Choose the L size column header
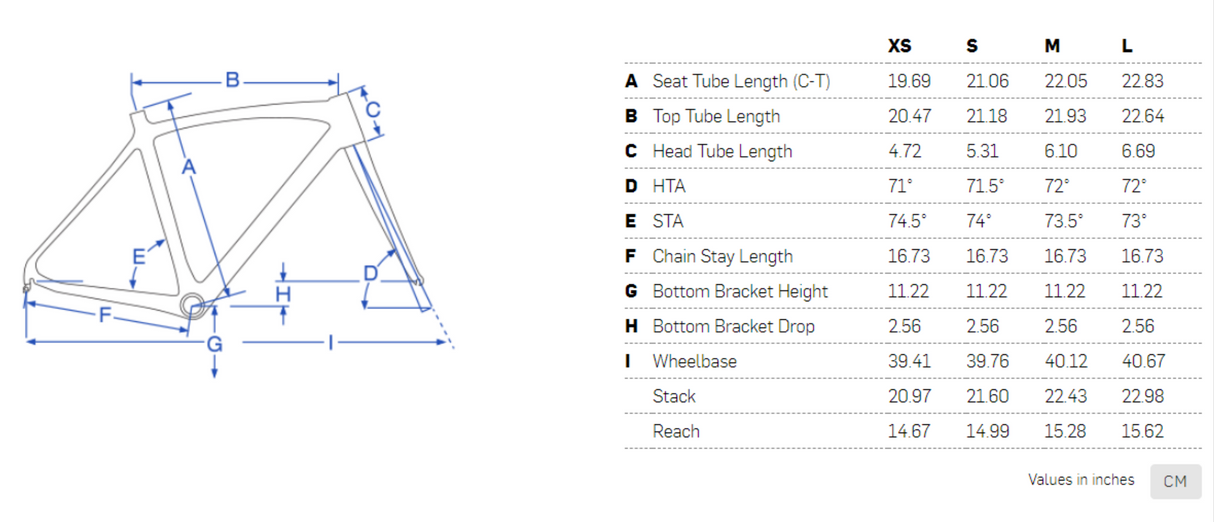 pos(1128,46)
